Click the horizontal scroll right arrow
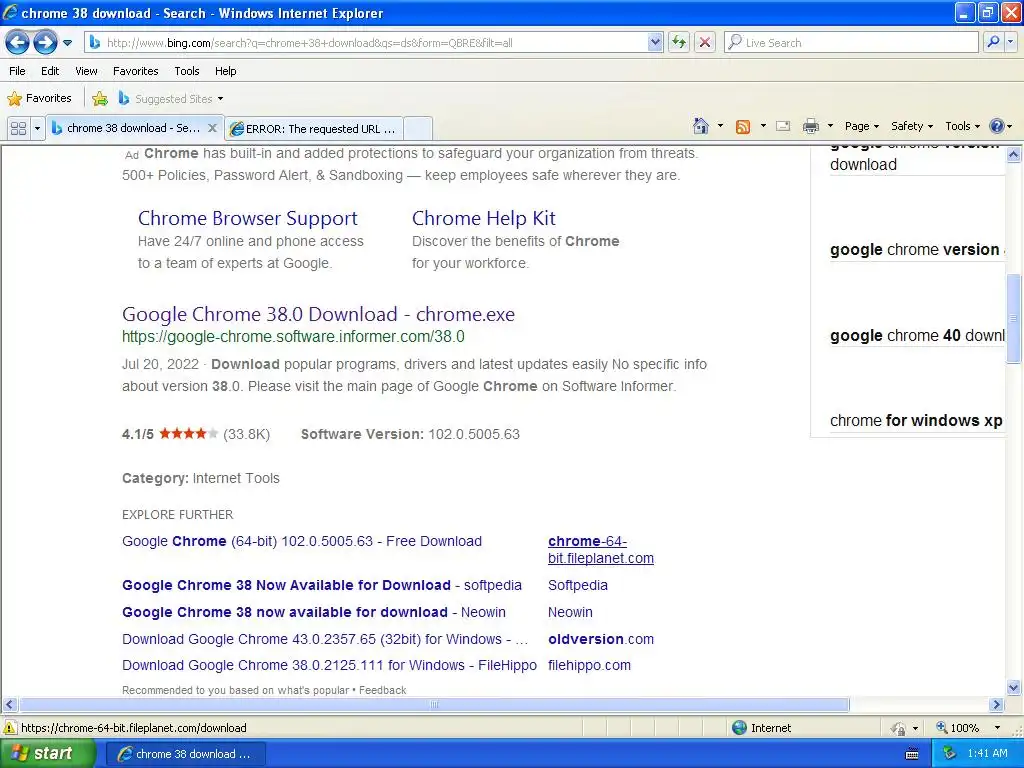Image resolution: width=1024 pixels, height=768 pixels. (x=997, y=705)
